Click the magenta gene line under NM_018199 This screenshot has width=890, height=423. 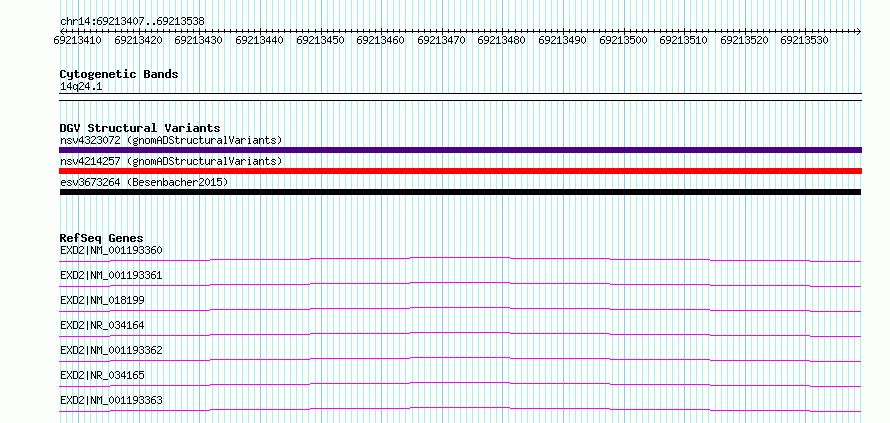pos(460,309)
